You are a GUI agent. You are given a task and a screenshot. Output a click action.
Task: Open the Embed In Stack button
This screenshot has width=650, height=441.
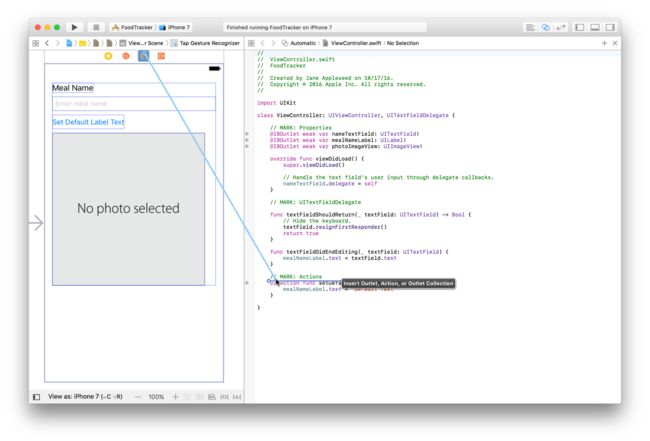click(x=212, y=397)
